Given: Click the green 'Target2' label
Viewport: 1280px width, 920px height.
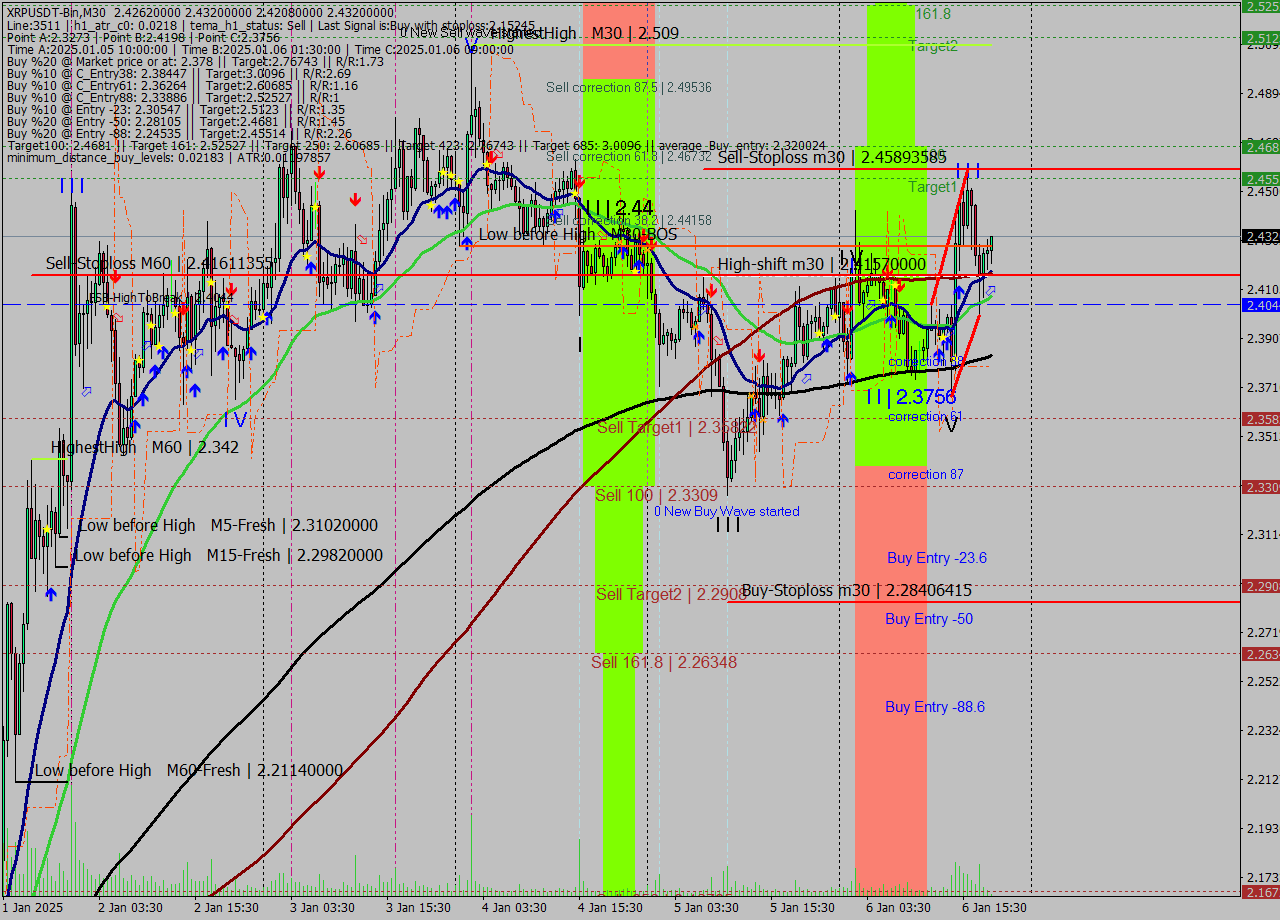Looking at the screenshot, I should 933,46.
